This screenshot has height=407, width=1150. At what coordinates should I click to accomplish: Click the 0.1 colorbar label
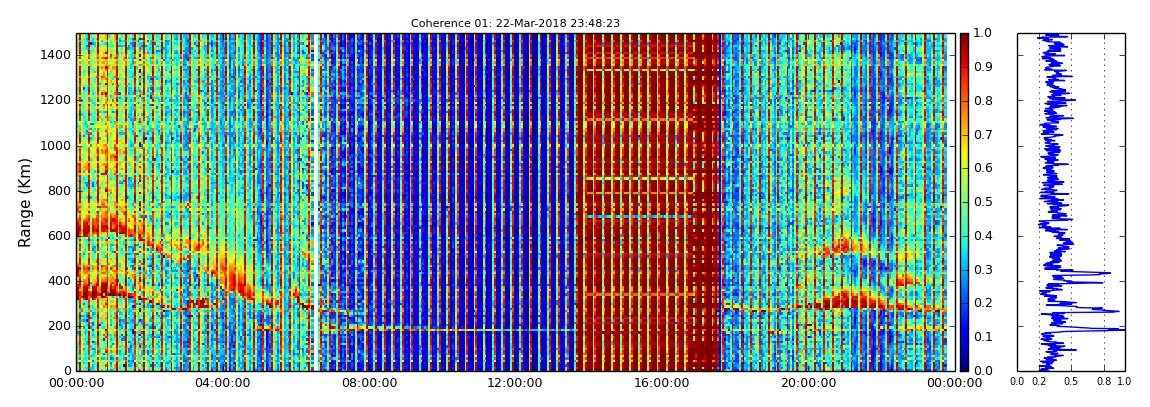pyautogui.click(x=981, y=337)
